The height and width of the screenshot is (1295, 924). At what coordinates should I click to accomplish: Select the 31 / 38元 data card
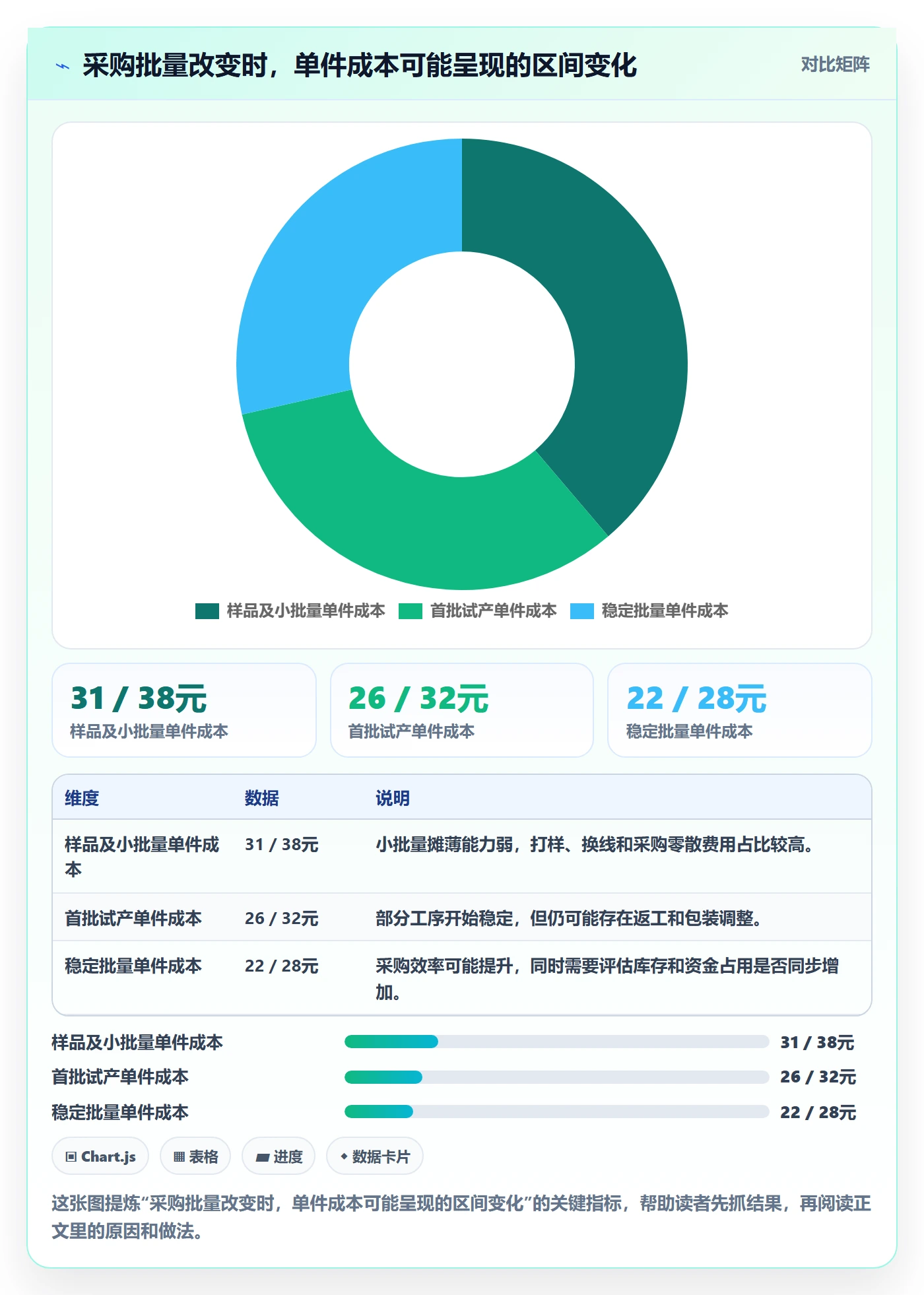pos(184,710)
